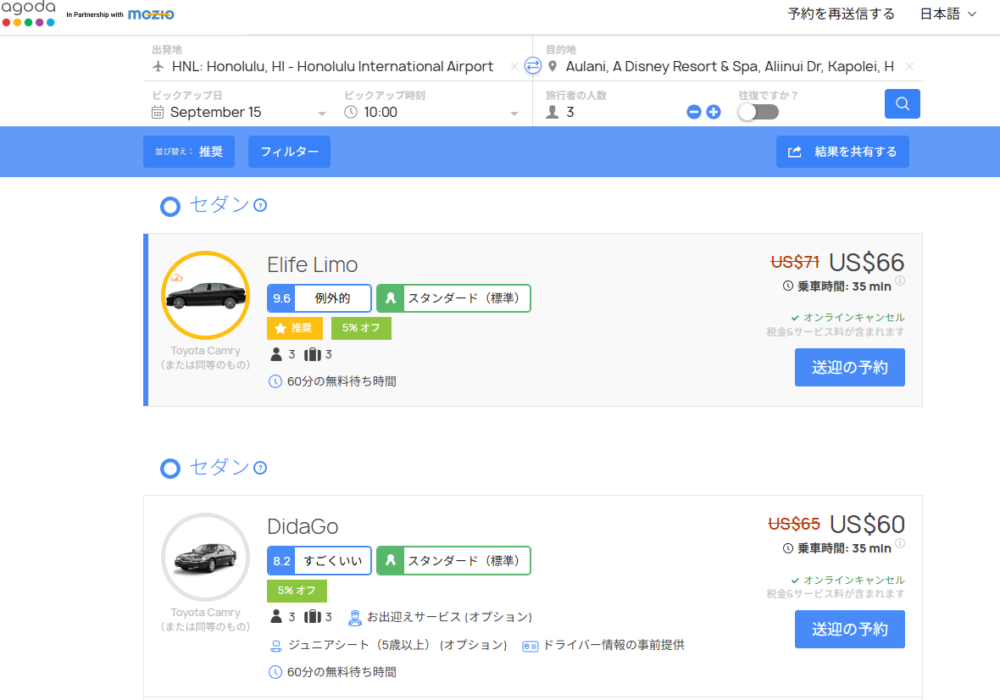Increase passenger count with plus icon
Viewport: 1000px width, 700px height.
[x=713, y=112]
